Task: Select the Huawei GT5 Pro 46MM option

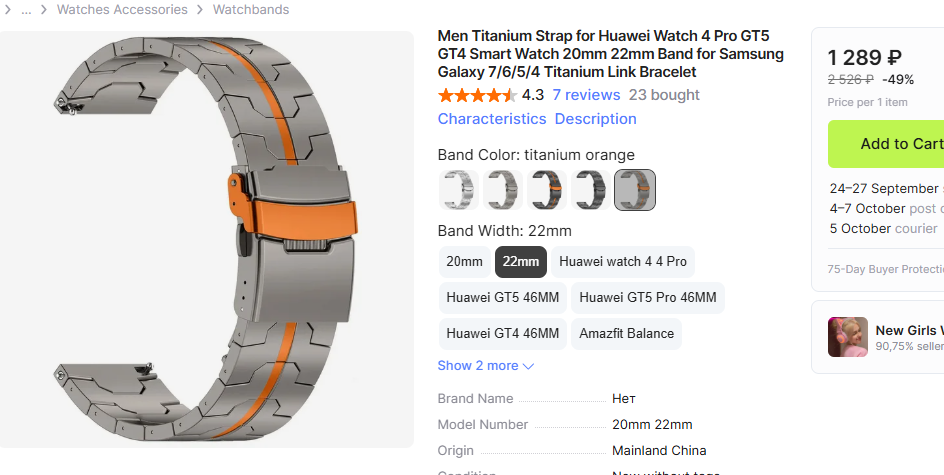Action: click(x=648, y=297)
